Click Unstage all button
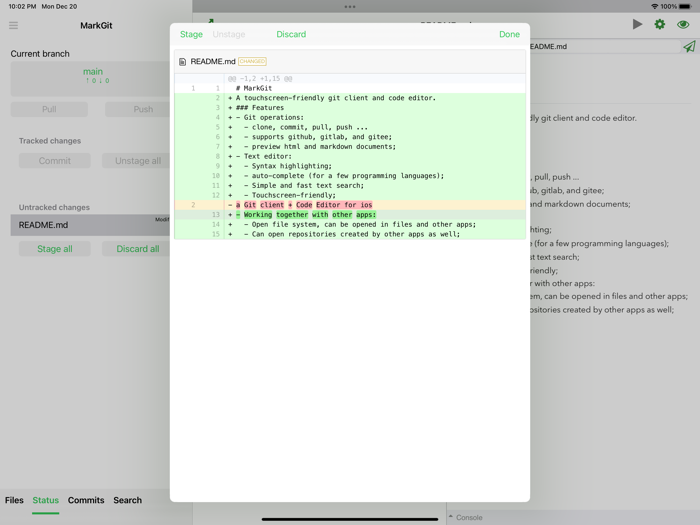Viewport: 700px width, 525px height. pos(136,161)
